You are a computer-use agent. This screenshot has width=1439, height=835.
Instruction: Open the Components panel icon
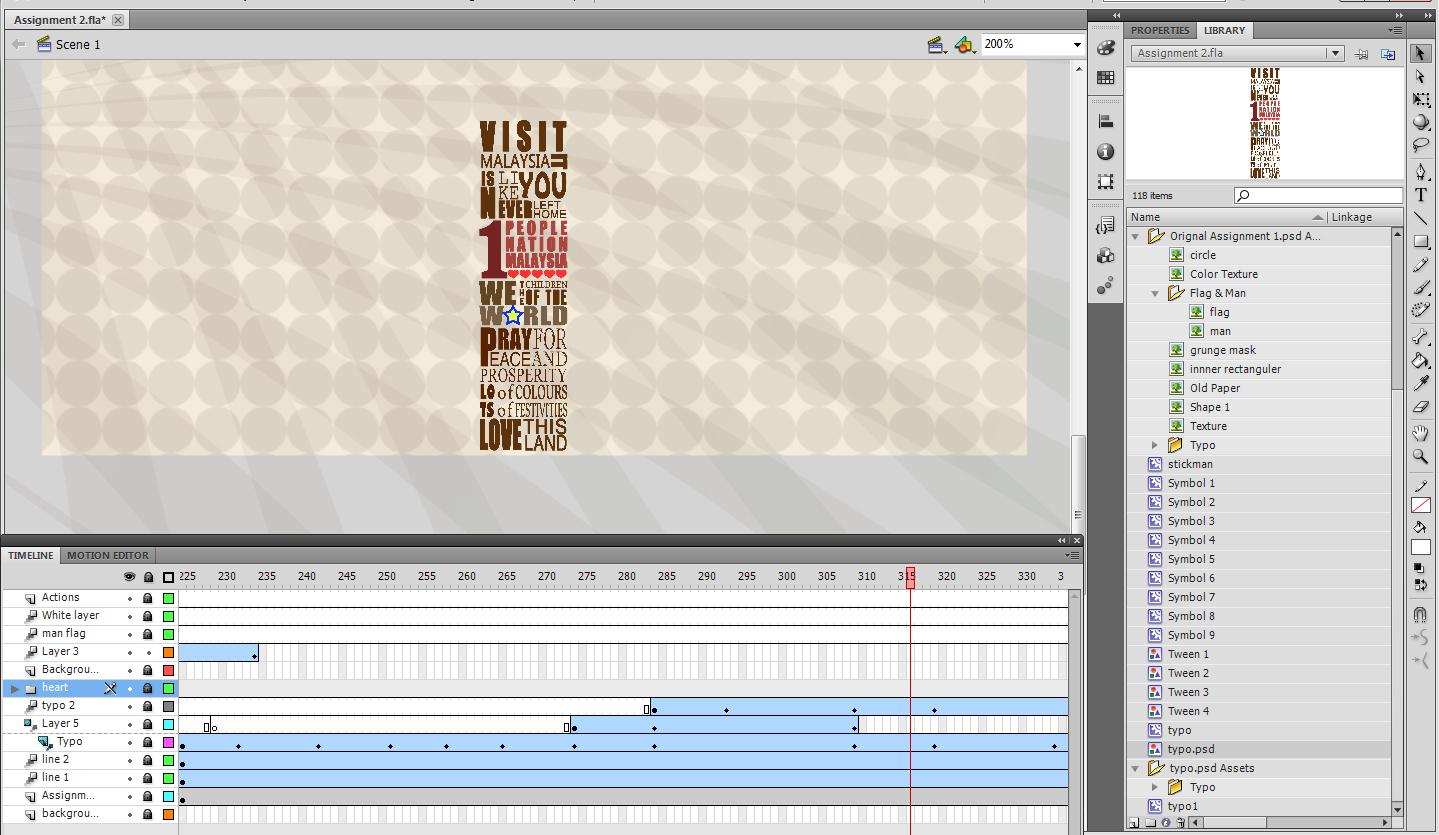(x=1106, y=256)
